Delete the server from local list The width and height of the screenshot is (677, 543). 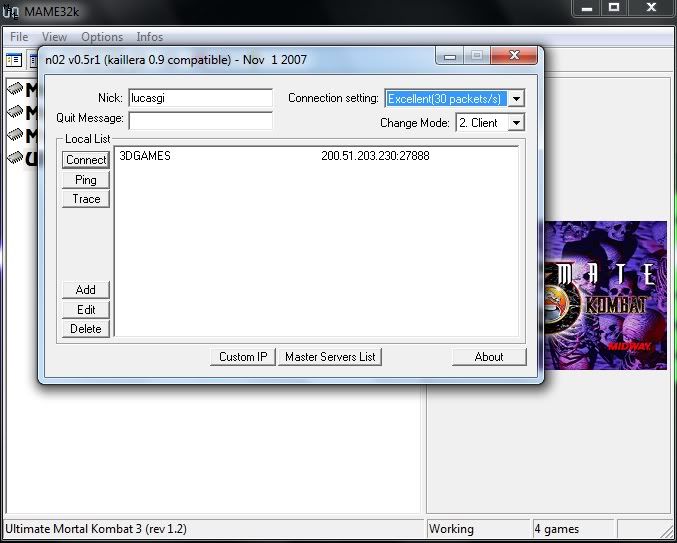86,329
